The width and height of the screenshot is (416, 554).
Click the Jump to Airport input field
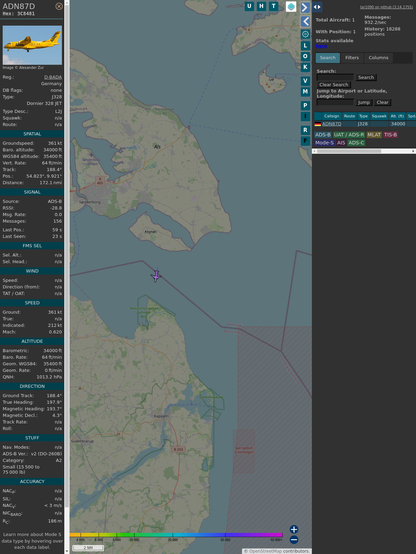pyautogui.click(x=335, y=102)
